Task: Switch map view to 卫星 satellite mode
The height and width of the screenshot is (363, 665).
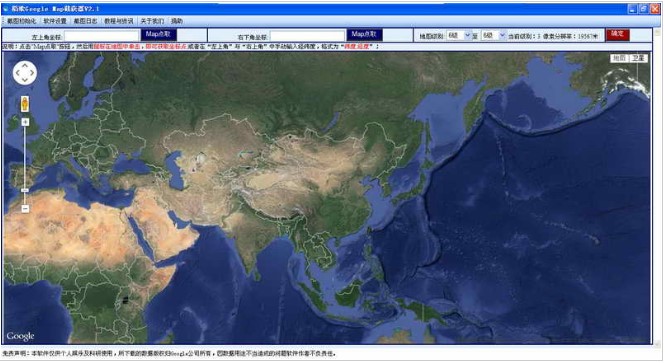Action: pos(638,58)
